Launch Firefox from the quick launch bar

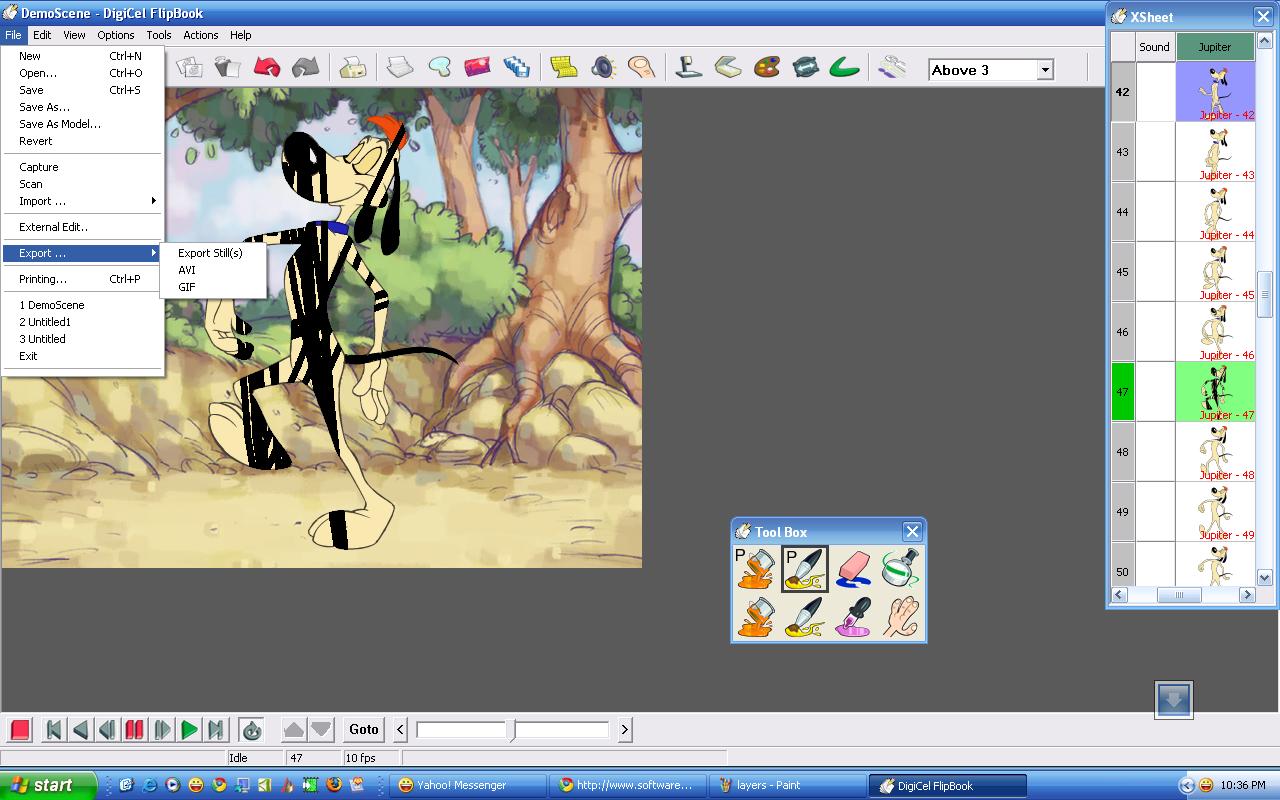334,785
